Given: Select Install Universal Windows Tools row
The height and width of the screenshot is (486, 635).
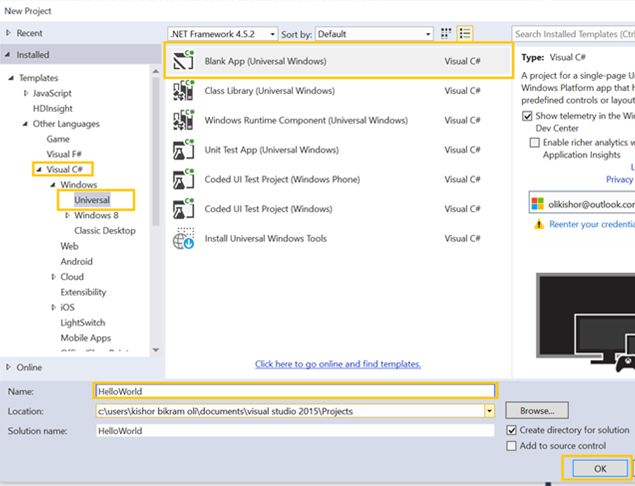Looking at the screenshot, I should tap(339, 238).
